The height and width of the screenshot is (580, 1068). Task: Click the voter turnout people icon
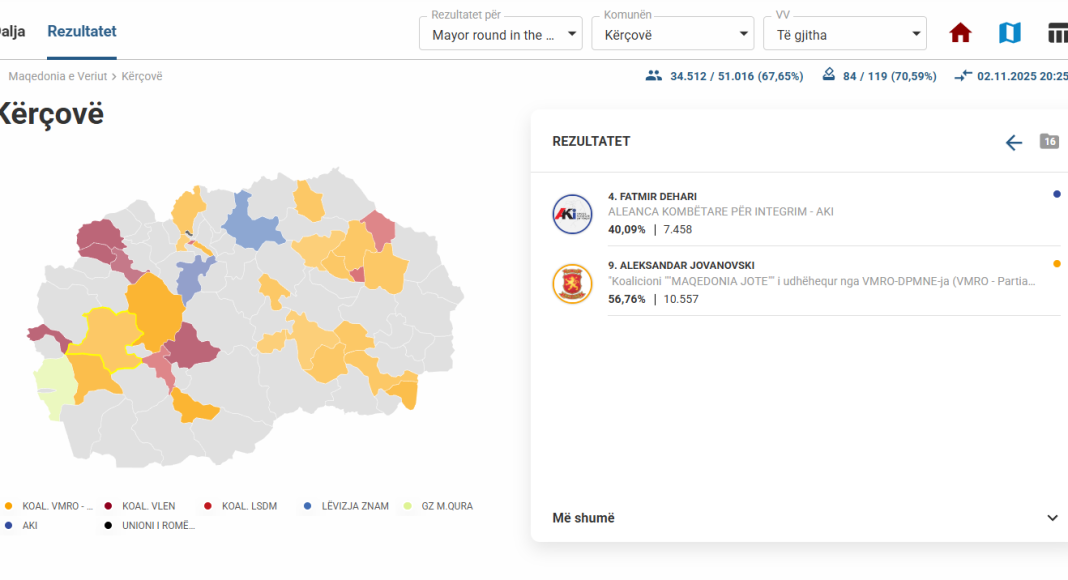[x=654, y=75]
